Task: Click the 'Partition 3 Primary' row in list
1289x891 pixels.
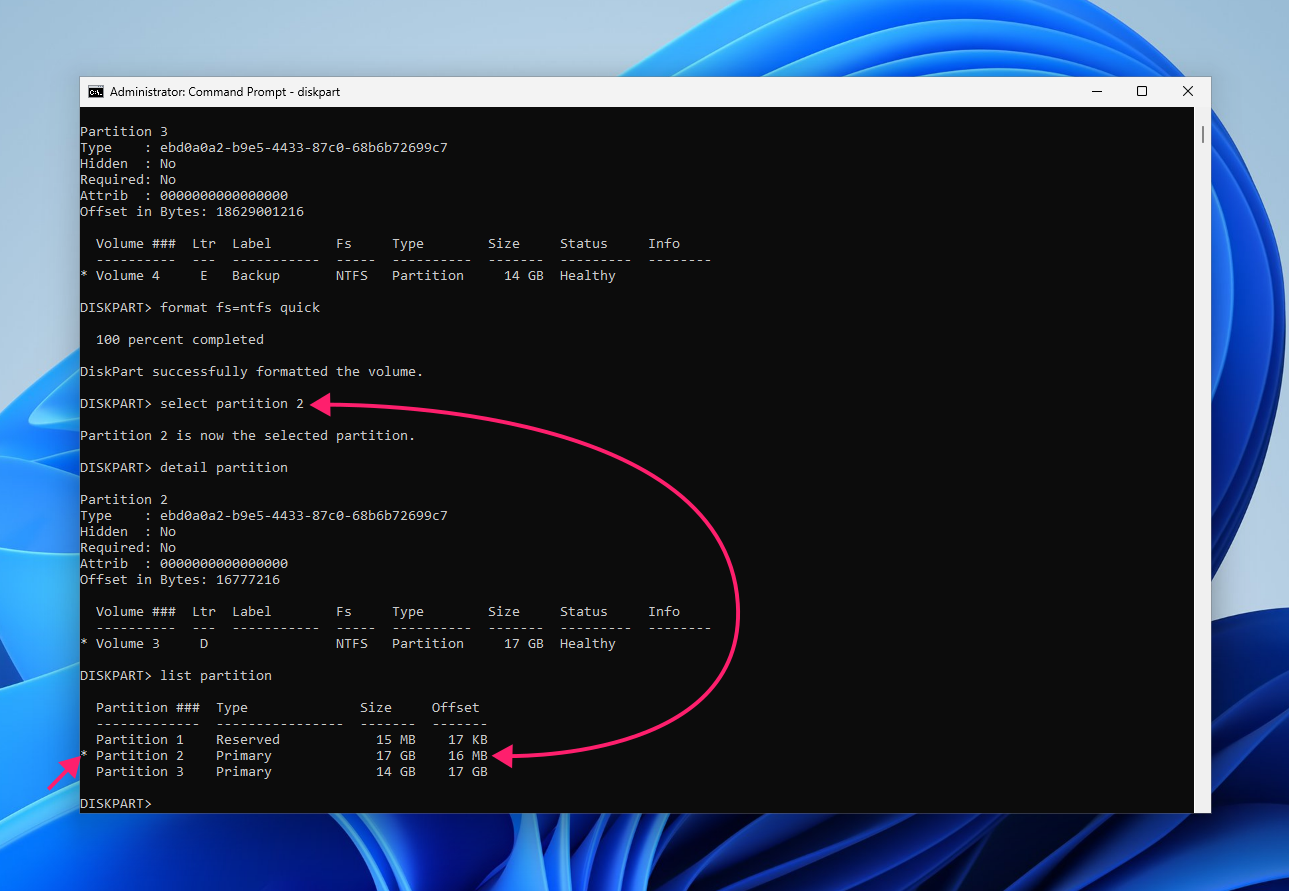Action: [292, 772]
